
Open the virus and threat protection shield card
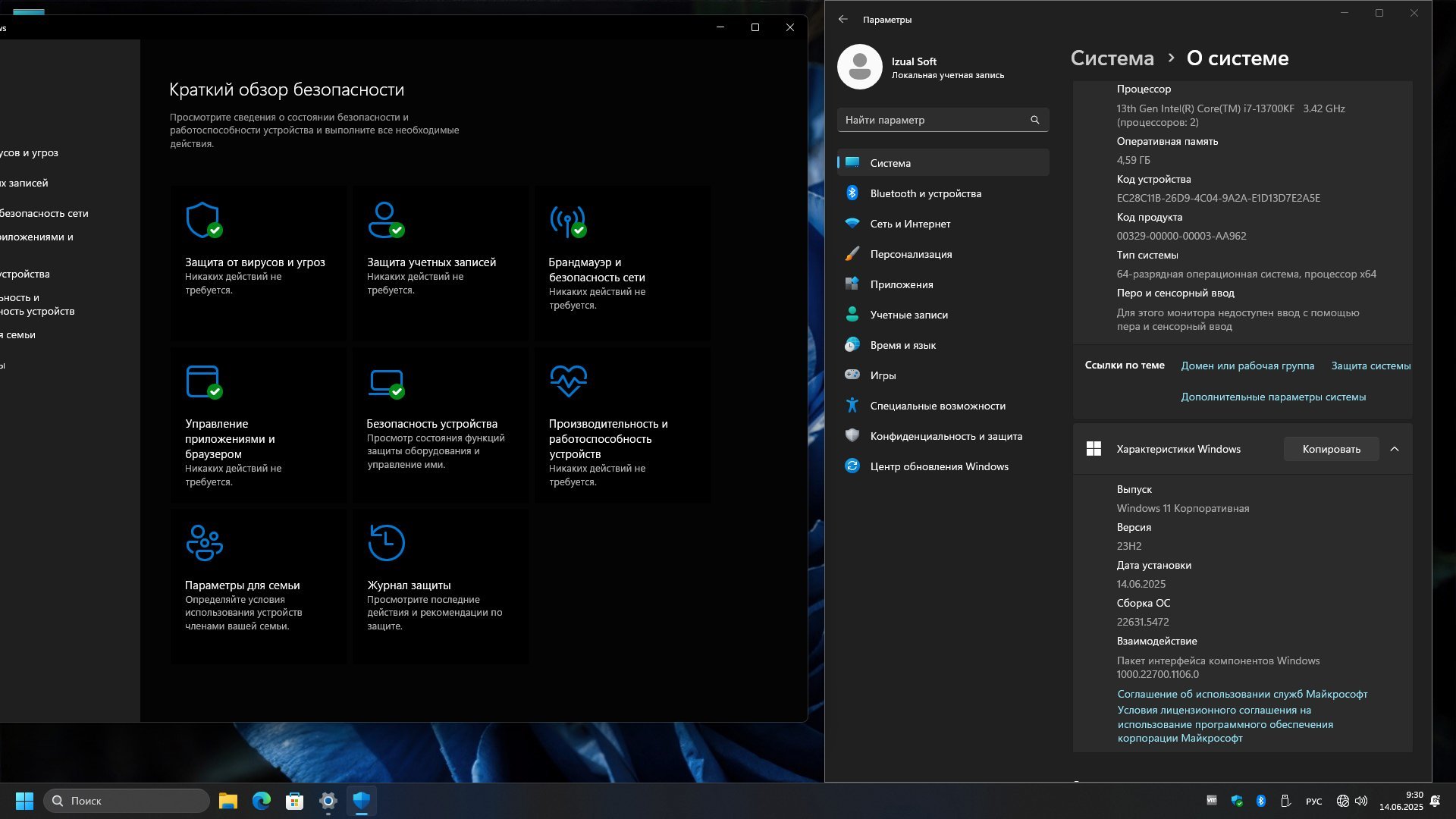(x=258, y=264)
